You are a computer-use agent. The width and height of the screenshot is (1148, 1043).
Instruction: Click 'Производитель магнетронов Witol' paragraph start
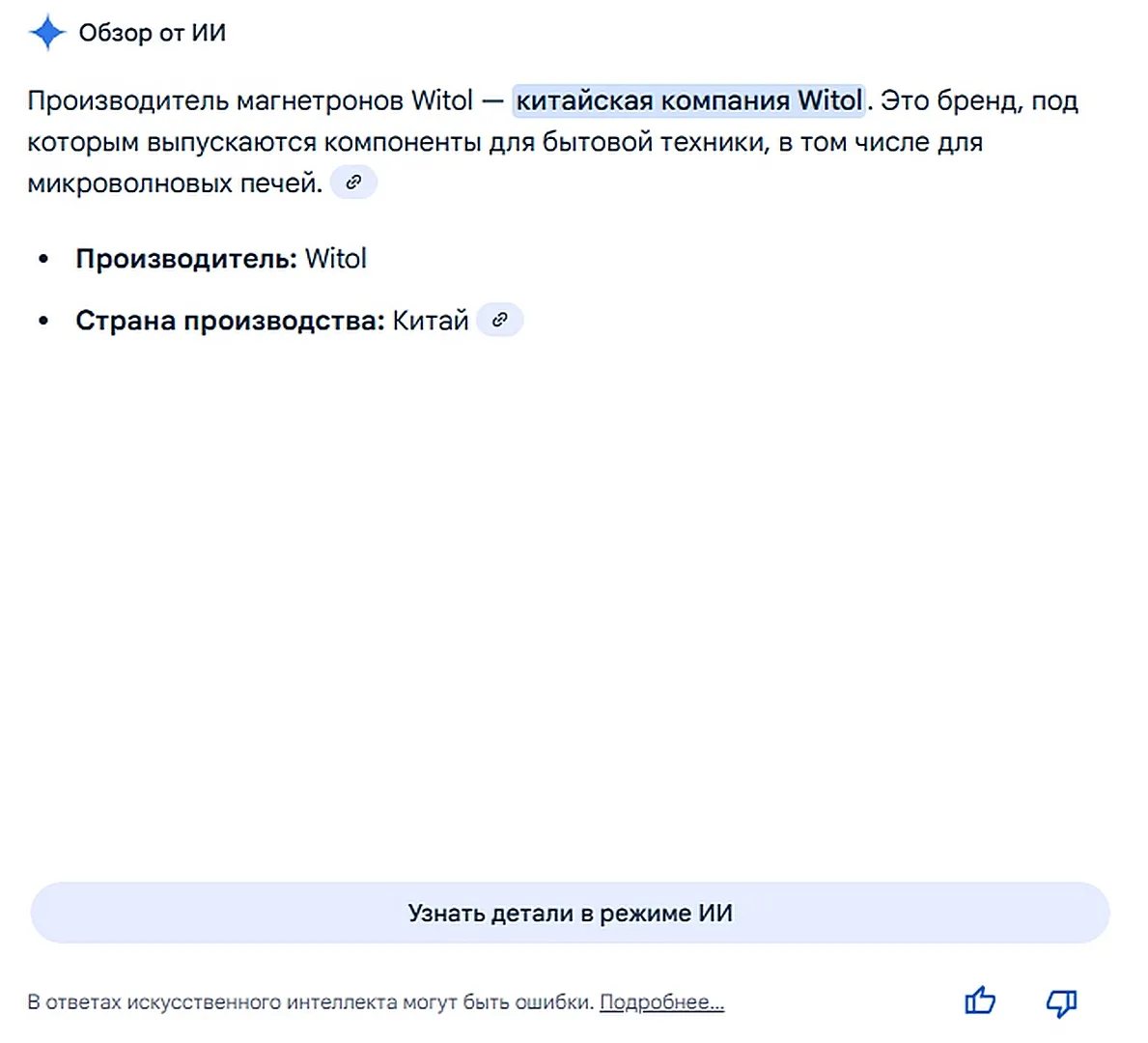[249, 100]
